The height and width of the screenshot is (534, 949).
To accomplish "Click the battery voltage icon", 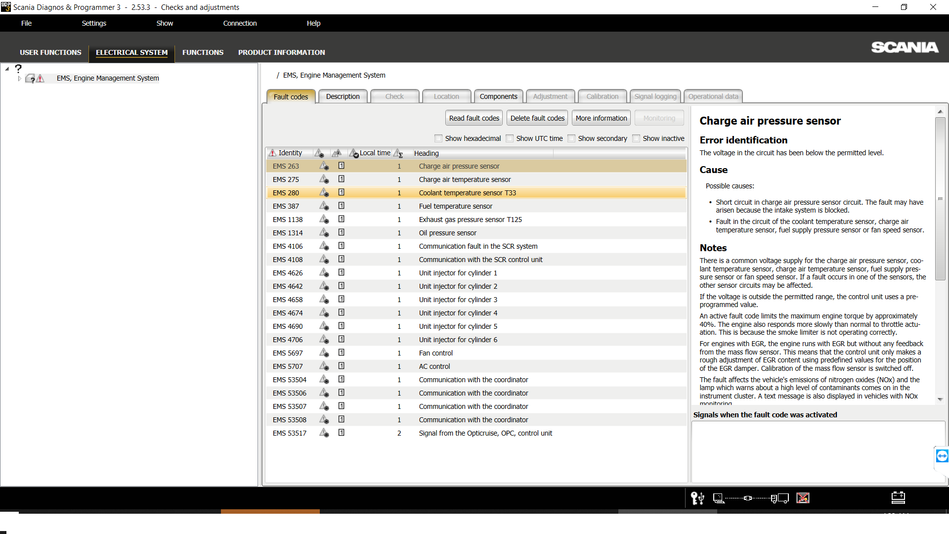I will click(898, 497).
